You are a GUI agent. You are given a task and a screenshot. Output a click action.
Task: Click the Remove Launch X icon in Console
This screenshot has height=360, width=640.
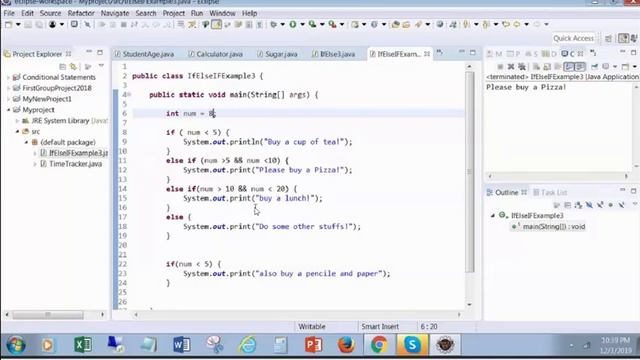[511, 67]
